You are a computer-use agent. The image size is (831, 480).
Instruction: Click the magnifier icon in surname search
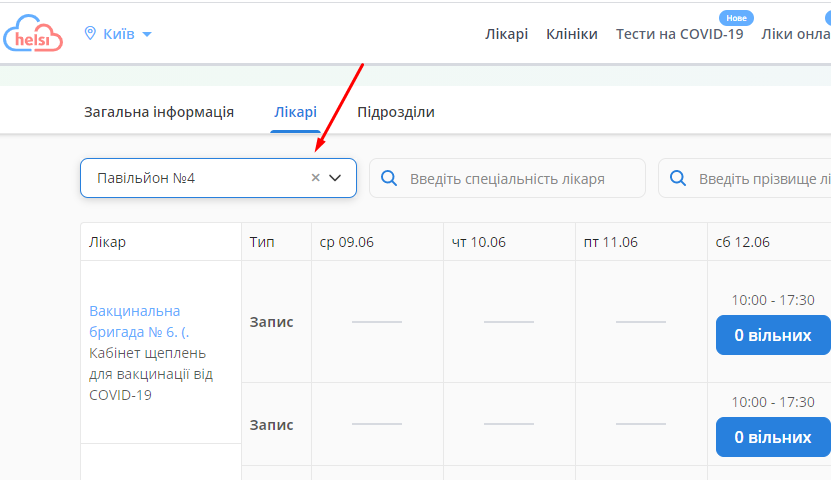(678, 178)
